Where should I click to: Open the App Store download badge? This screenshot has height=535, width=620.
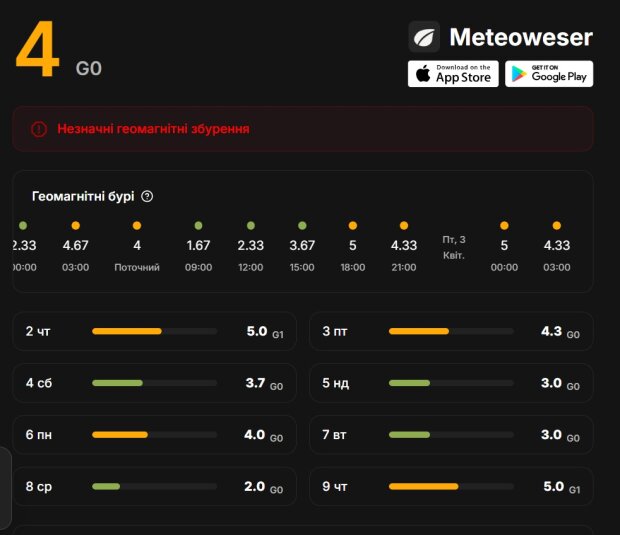(x=453, y=74)
